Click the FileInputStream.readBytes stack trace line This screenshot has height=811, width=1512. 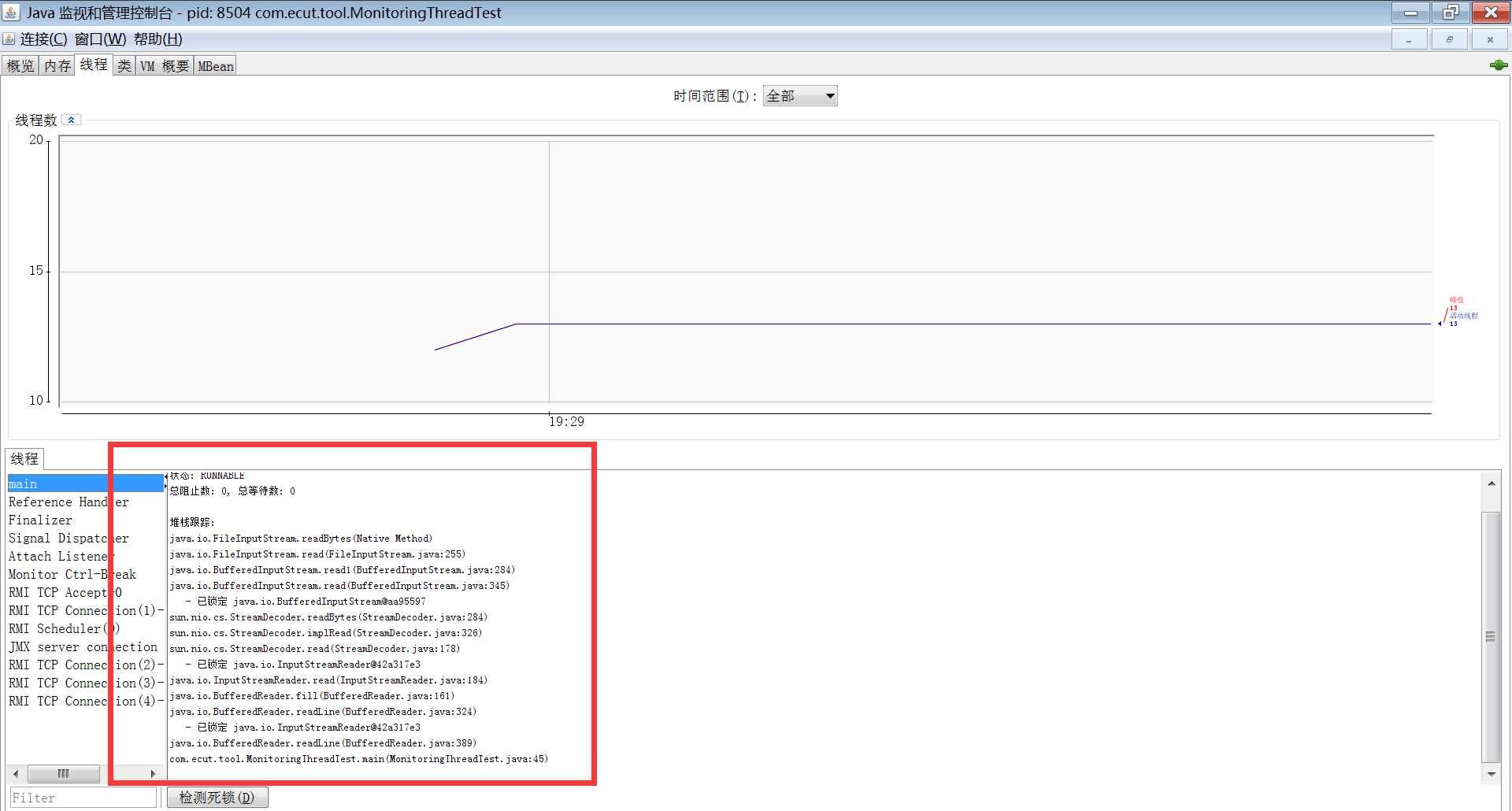pyautogui.click(x=301, y=539)
